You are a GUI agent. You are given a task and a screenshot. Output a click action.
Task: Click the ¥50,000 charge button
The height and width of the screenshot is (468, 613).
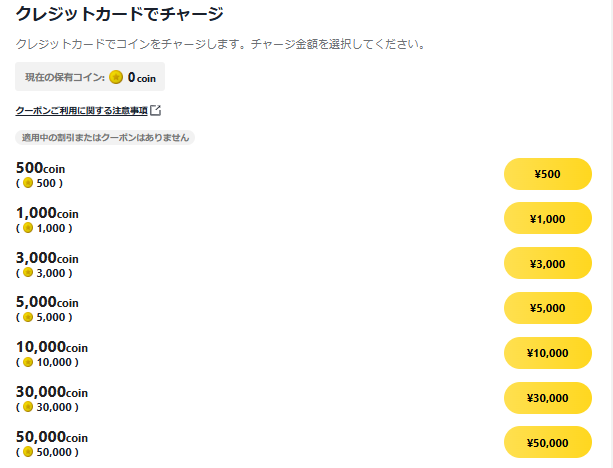click(x=548, y=442)
